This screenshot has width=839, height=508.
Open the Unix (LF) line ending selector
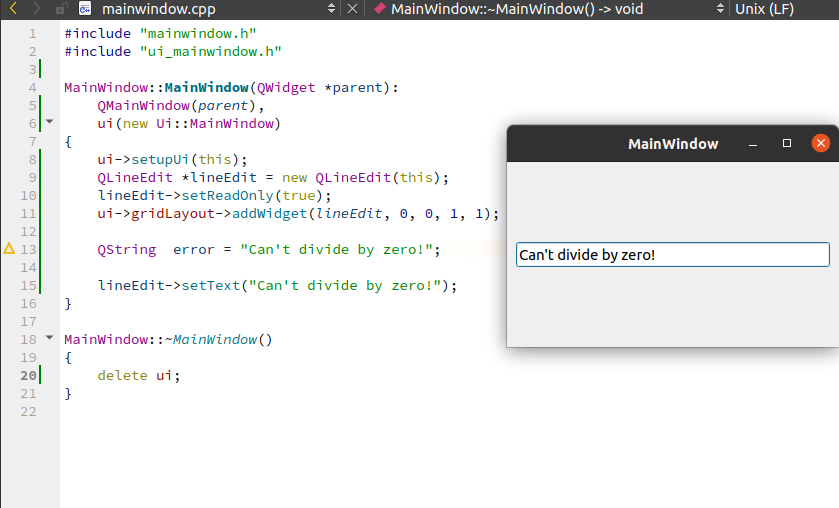[x=764, y=9]
